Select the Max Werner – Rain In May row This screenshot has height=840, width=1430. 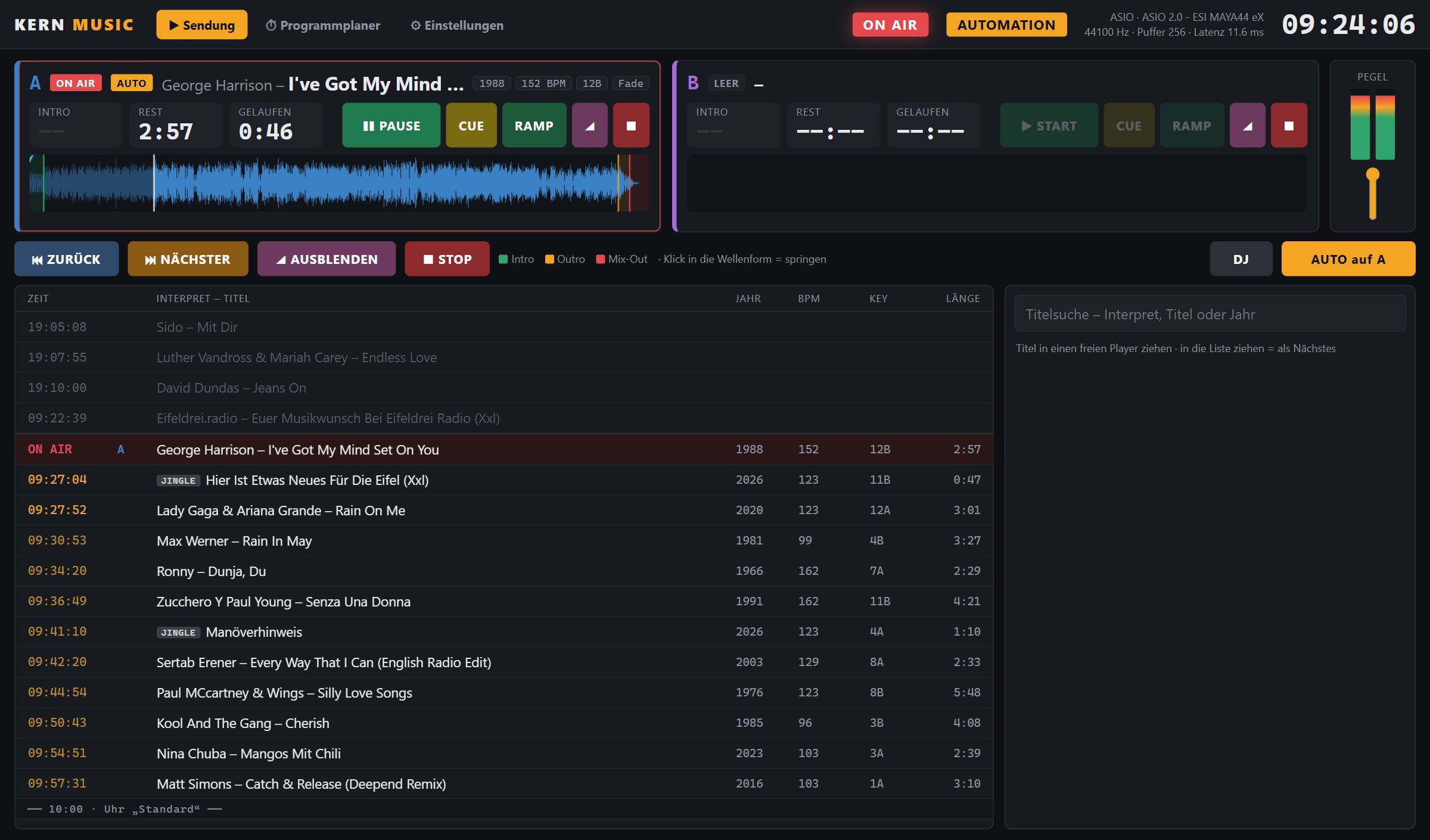click(503, 540)
